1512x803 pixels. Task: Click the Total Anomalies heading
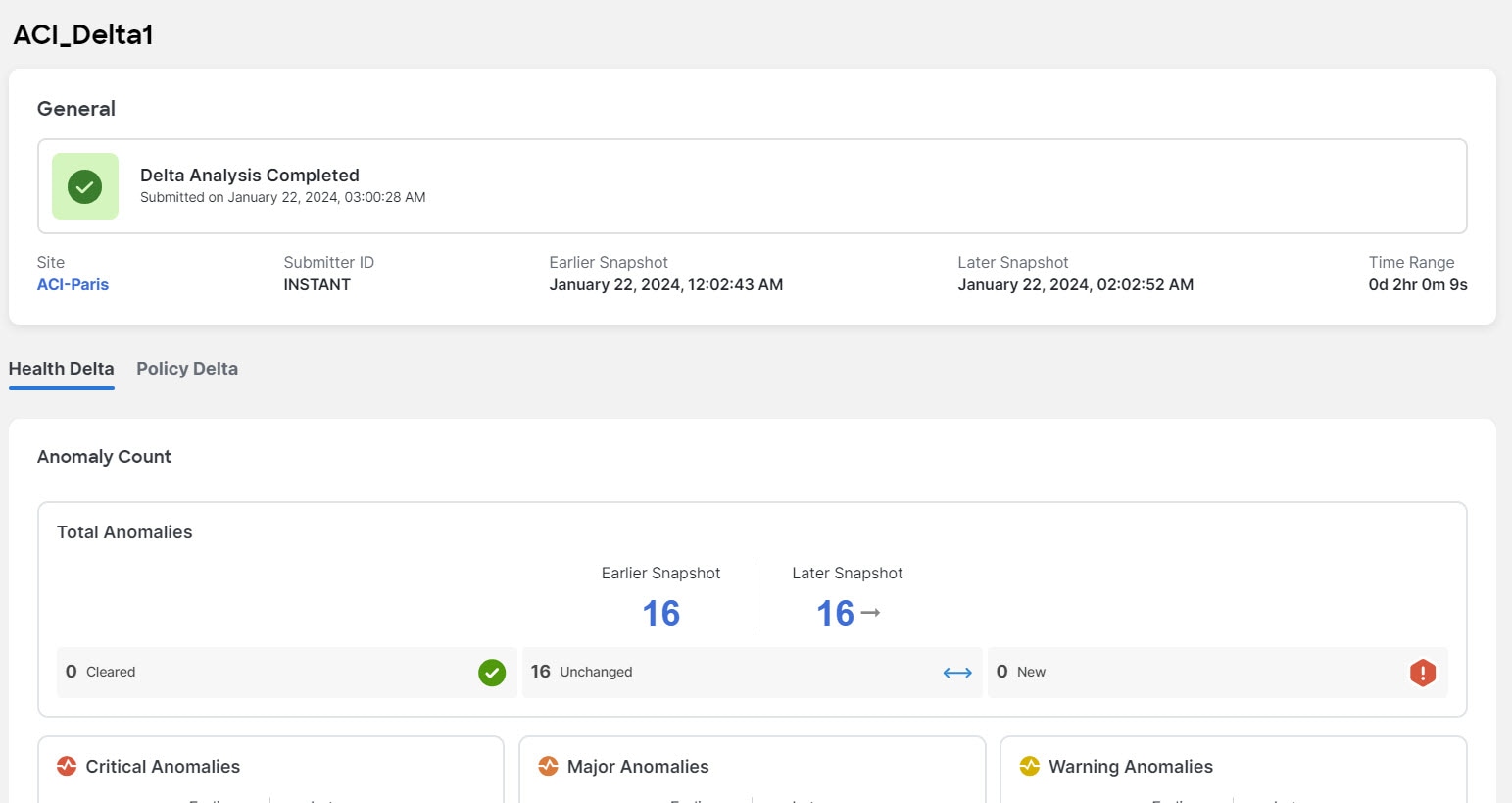pos(124,532)
